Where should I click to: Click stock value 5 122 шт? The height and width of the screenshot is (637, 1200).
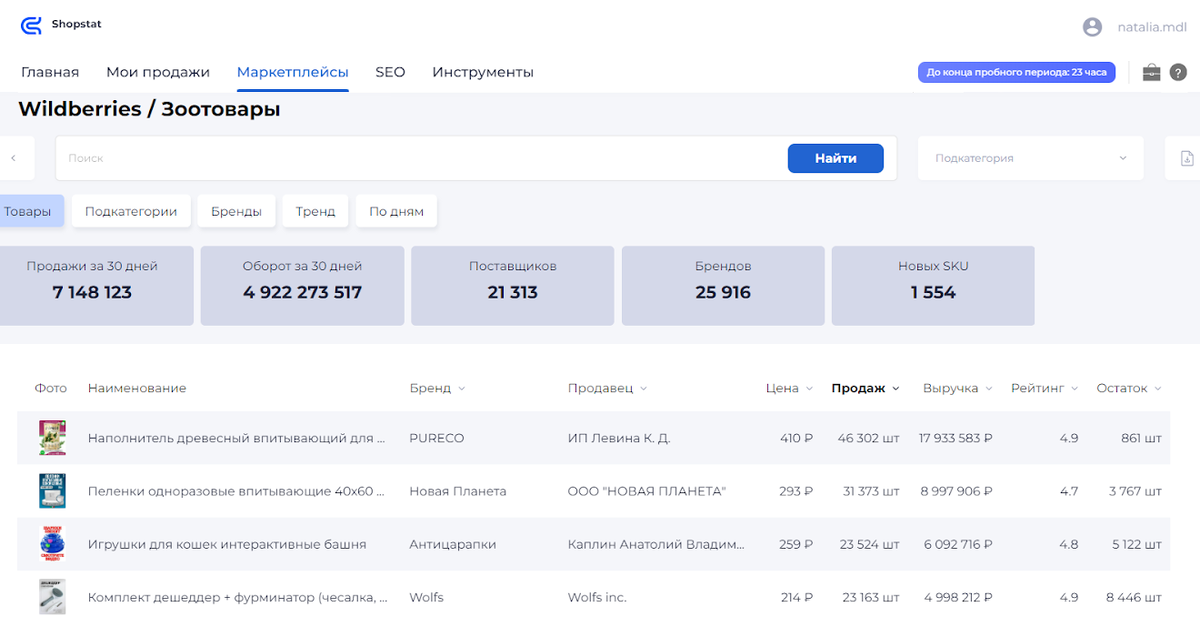(x=1135, y=544)
